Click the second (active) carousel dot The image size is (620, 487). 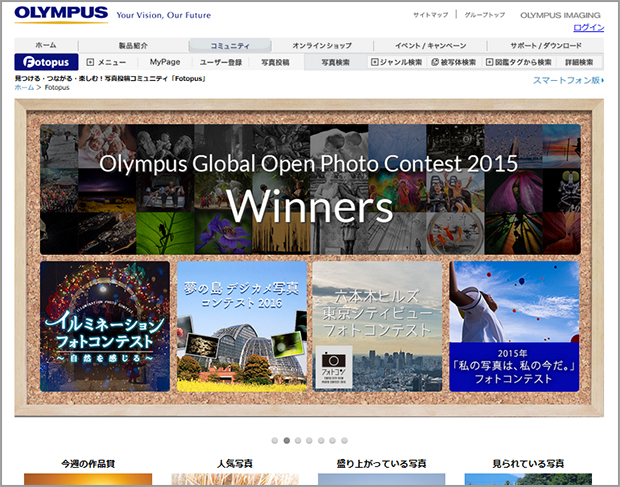(x=287, y=440)
